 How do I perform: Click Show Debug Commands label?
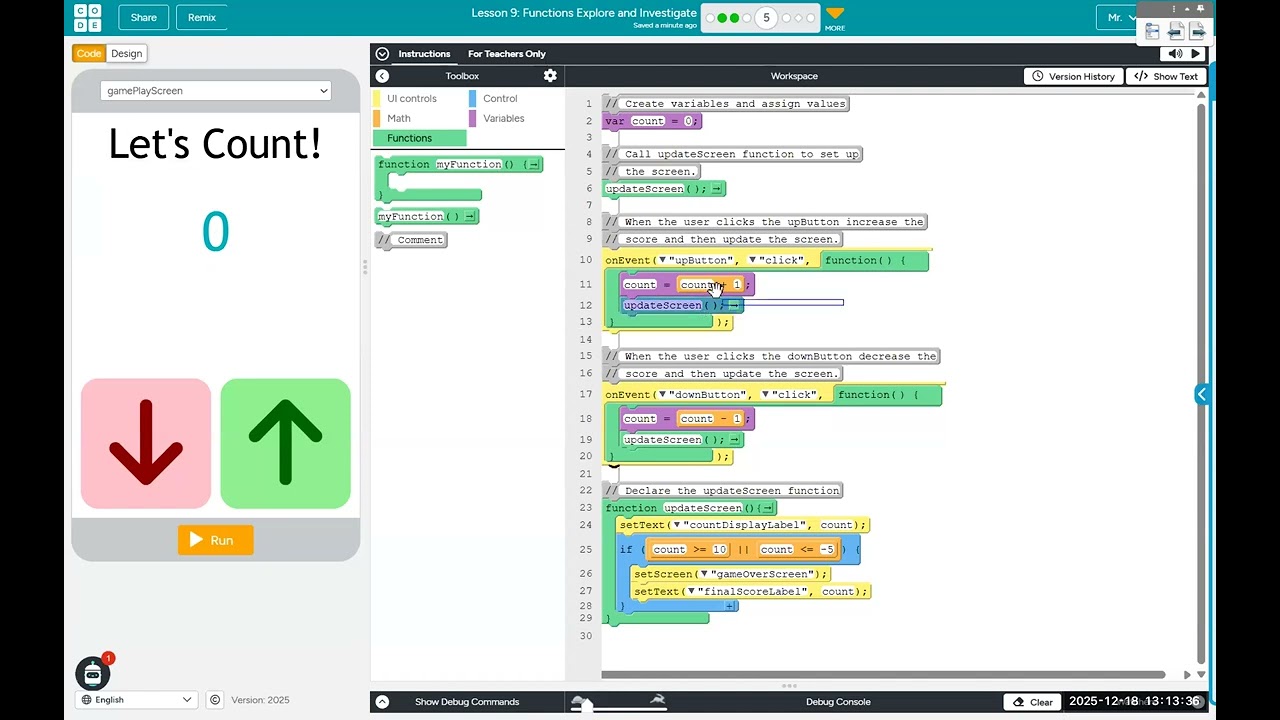[x=467, y=702]
